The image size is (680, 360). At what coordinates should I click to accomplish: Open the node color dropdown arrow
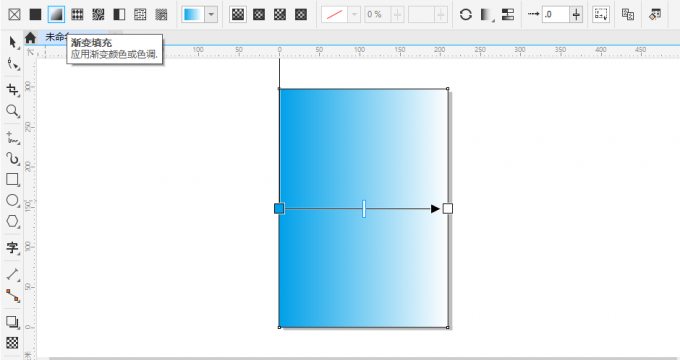354,14
